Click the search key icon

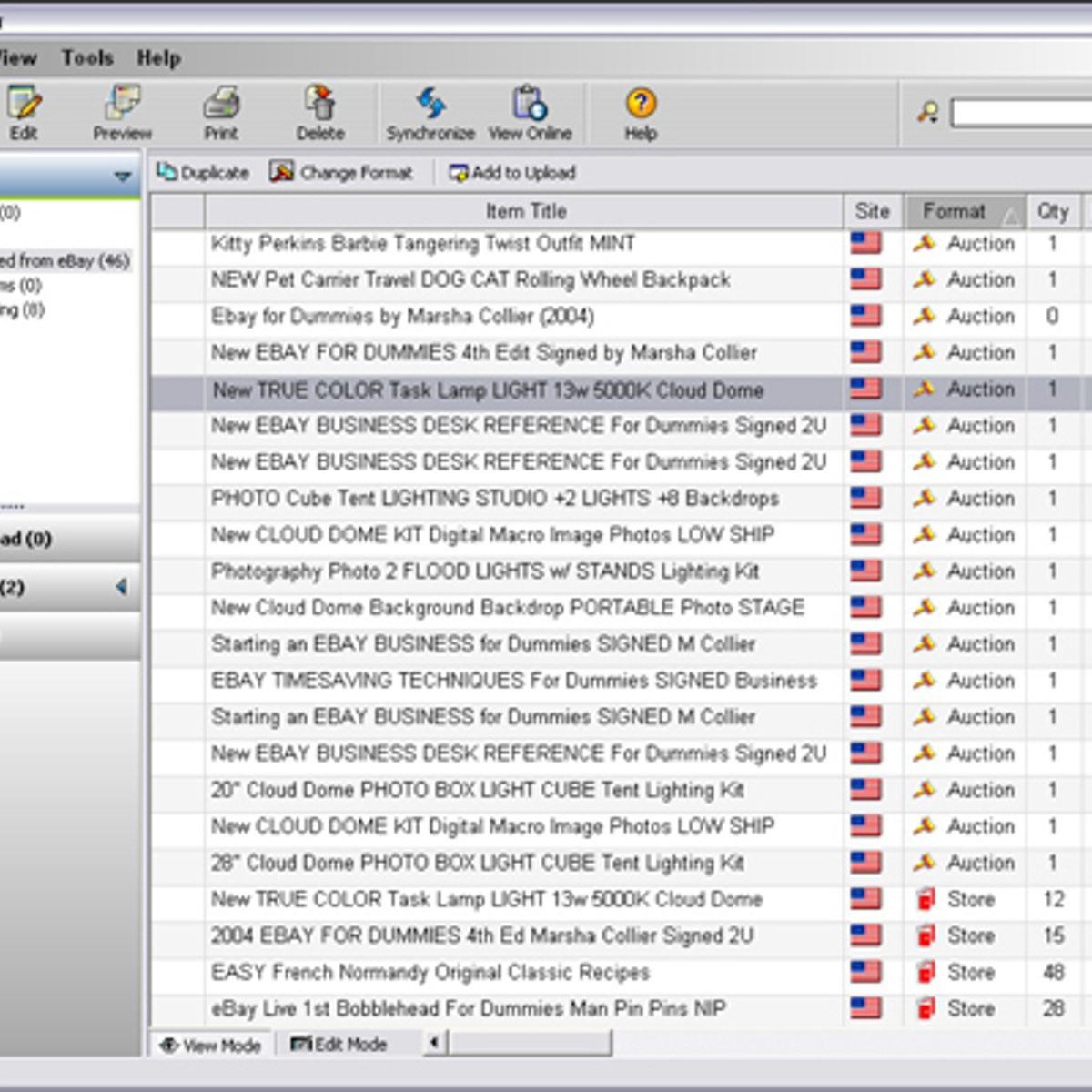point(927,112)
